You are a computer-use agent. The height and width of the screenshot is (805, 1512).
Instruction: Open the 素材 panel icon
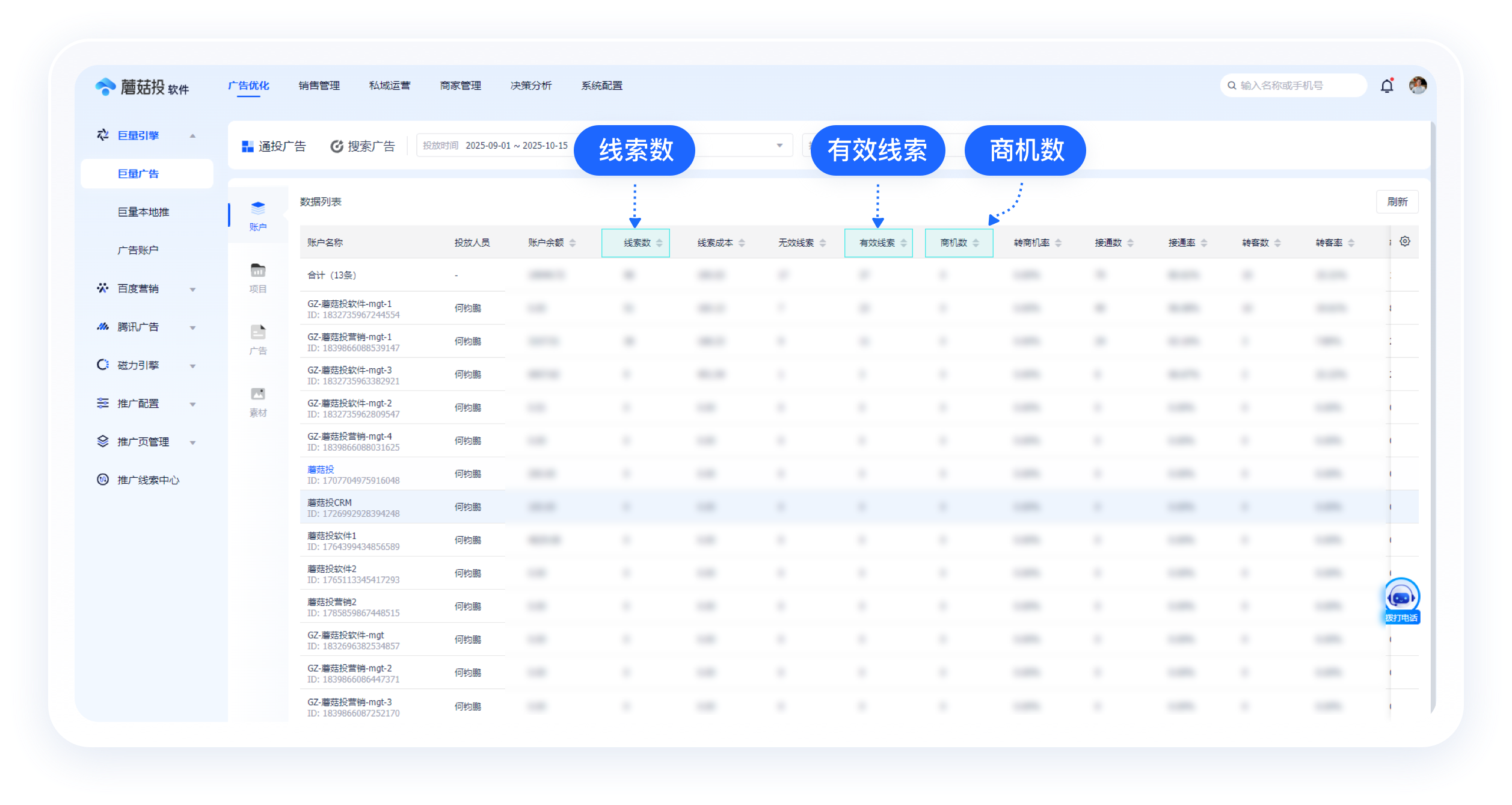coord(258,397)
